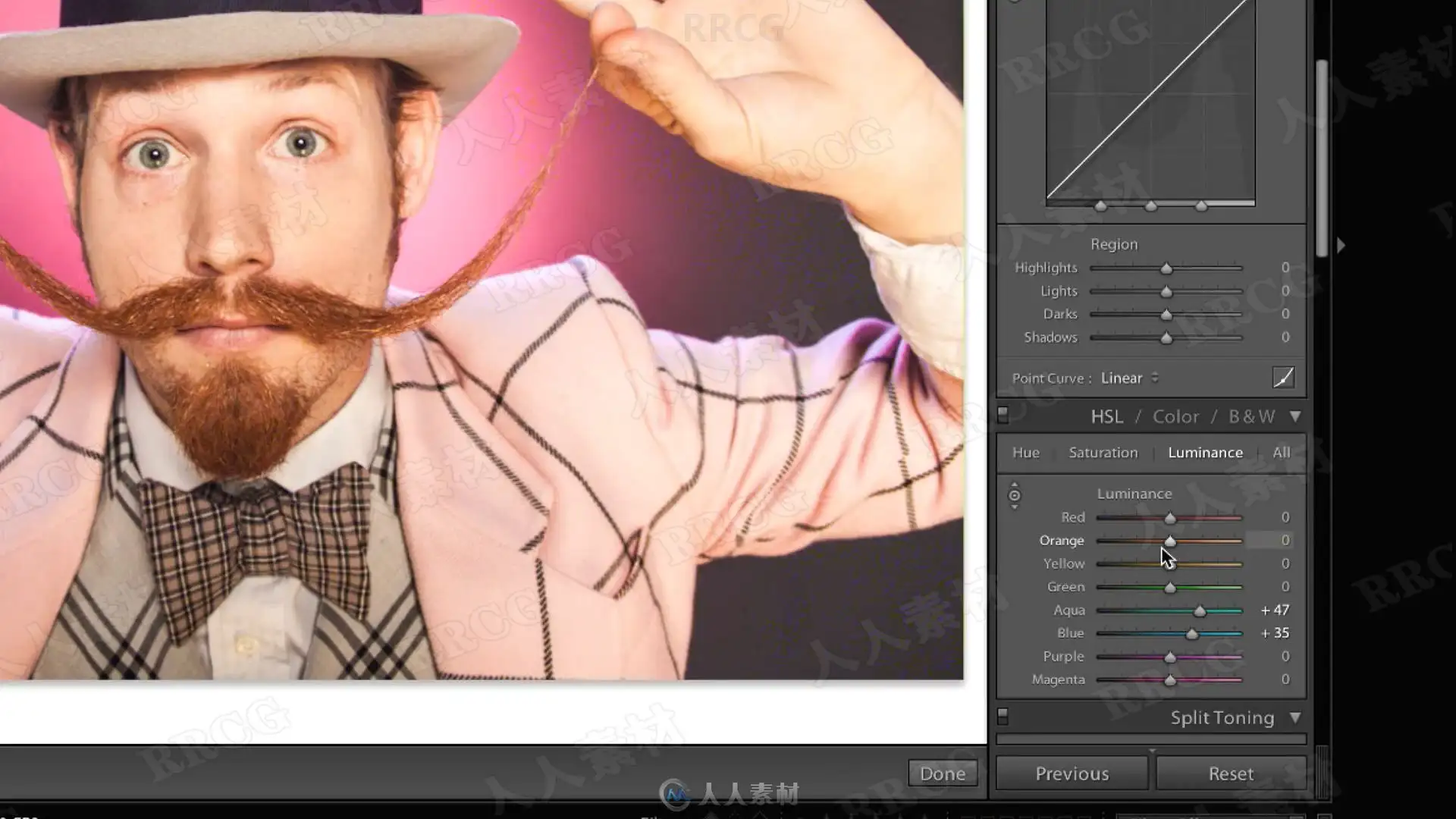The height and width of the screenshot is (819, 1456).
Task: Expand the Split Toning panel
Action: click(x=1295, y=717)
